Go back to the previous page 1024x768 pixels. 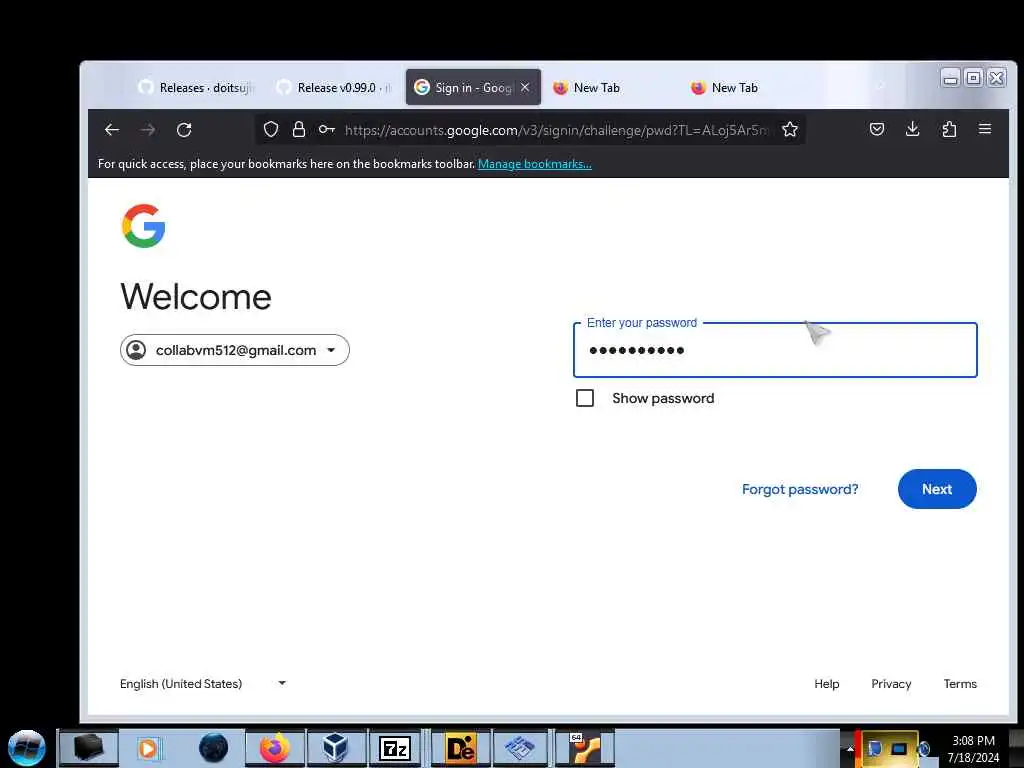(112, 130)
